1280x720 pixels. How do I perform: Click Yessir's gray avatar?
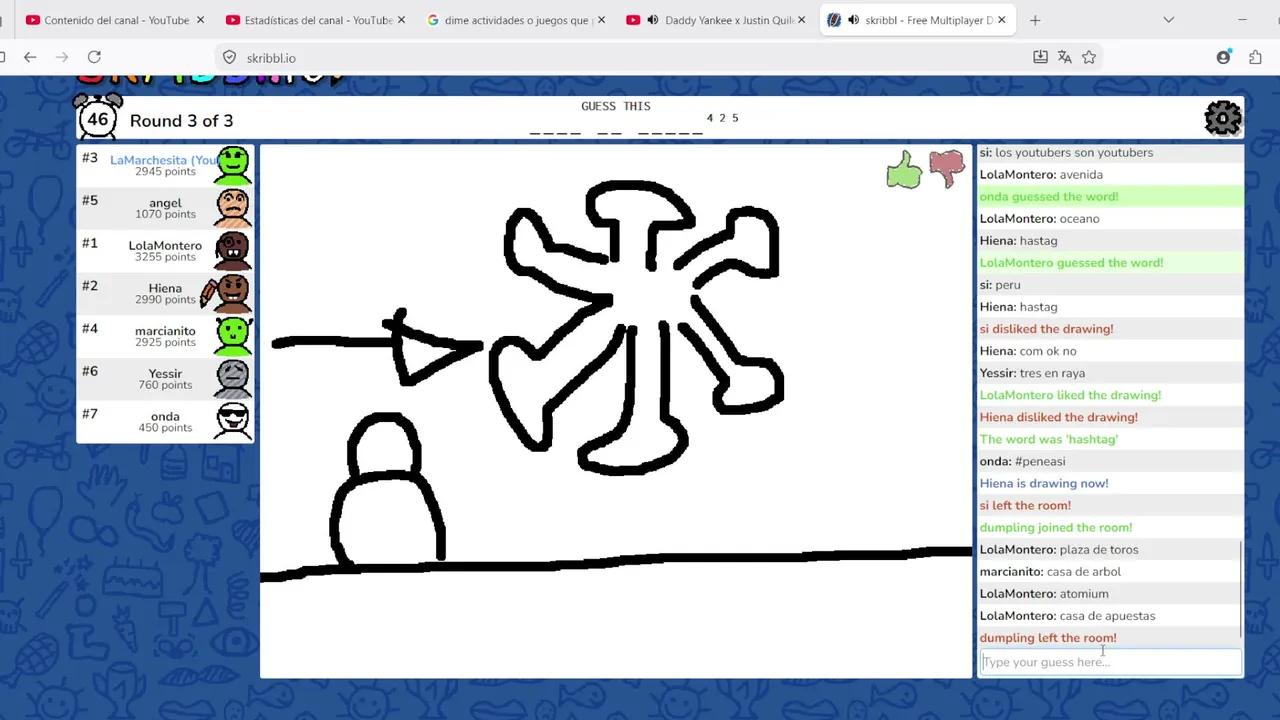pos(233,378)
